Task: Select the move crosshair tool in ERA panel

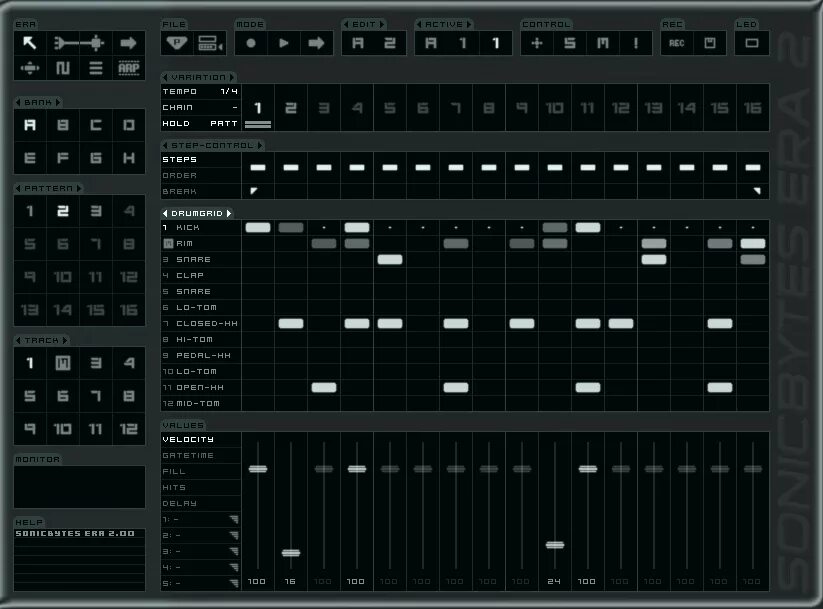Action: 30,68
